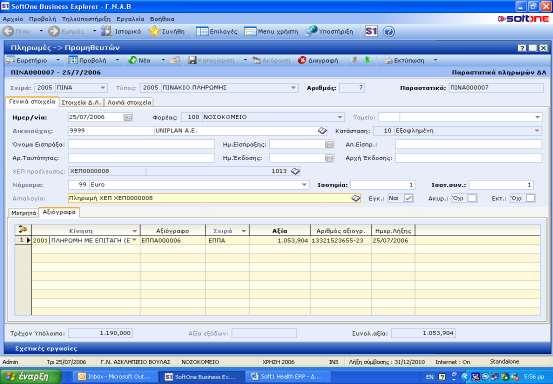Click the Προβολή view button in form toolbar
553x384 pixels.
[87, 61]
